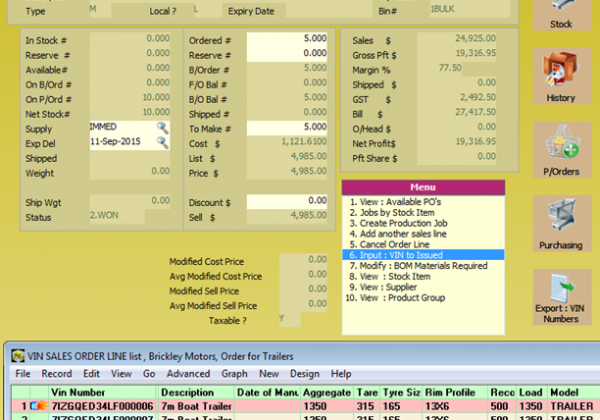Screen dimensions: 600x420
Task: Click the Description column header
Action: pos(195,392)
